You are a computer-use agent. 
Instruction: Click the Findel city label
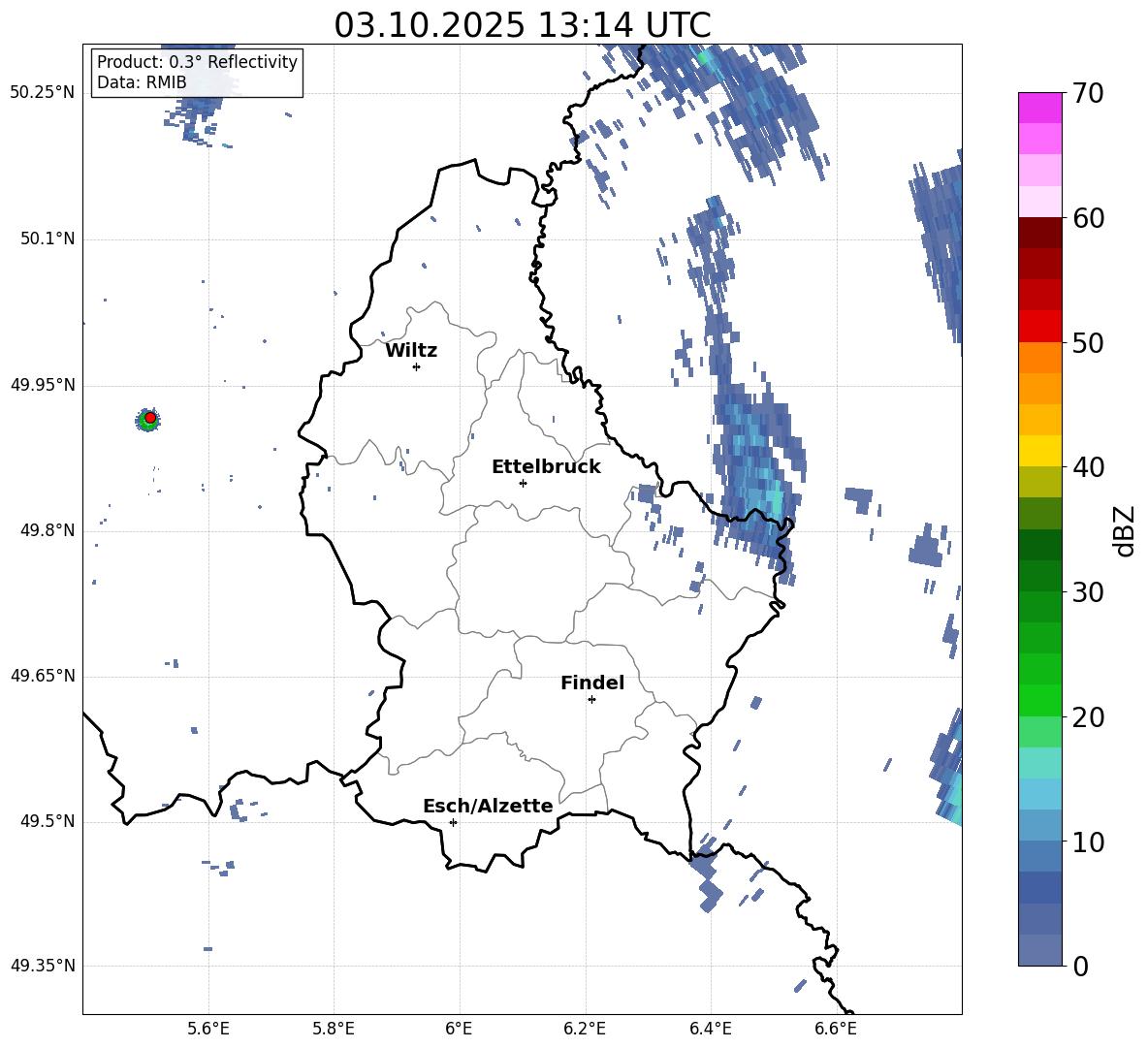592,683
